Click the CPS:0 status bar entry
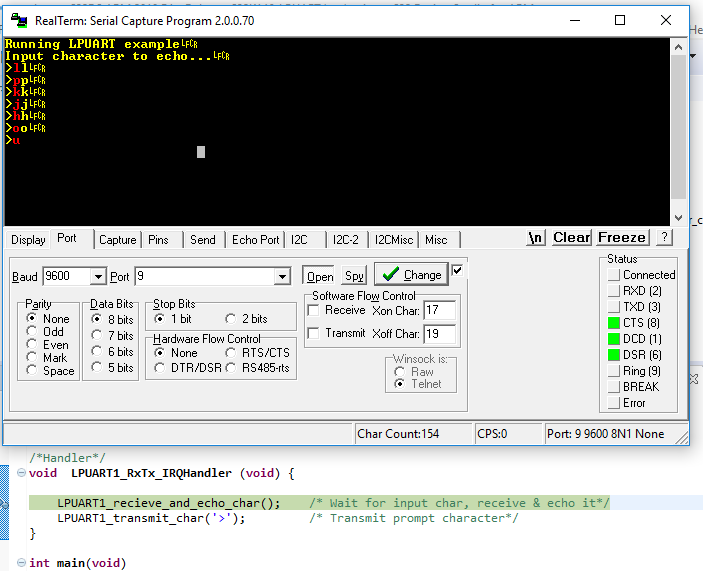The height and width of the screenshot is (571, 703). coord(492,434)
